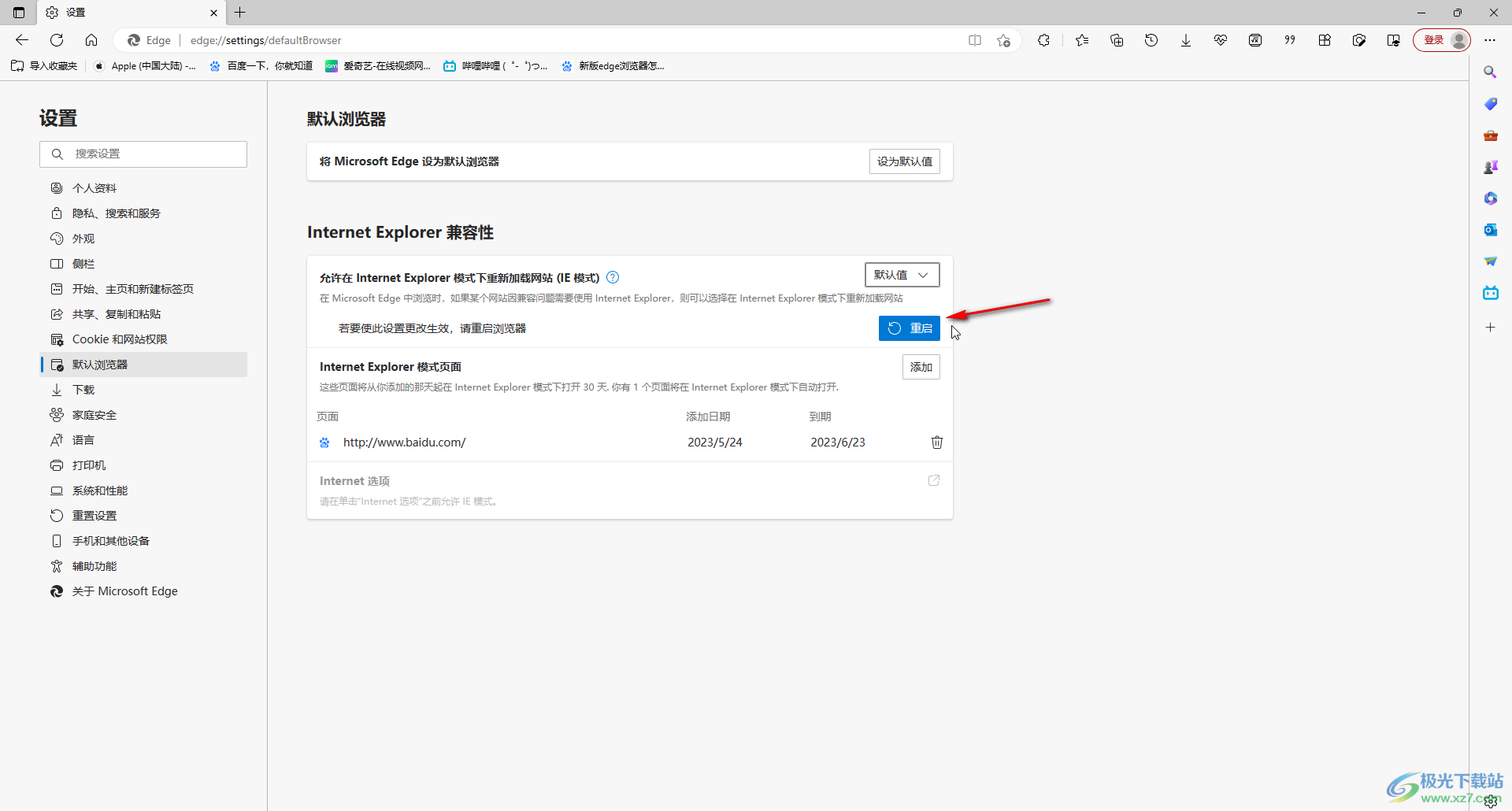Open sidebar Outlook icon

(x=1490, y=230)
